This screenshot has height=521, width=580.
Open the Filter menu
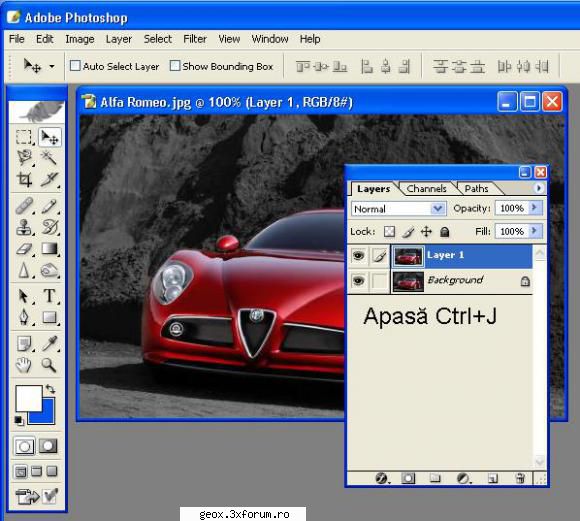click(195, 39)
